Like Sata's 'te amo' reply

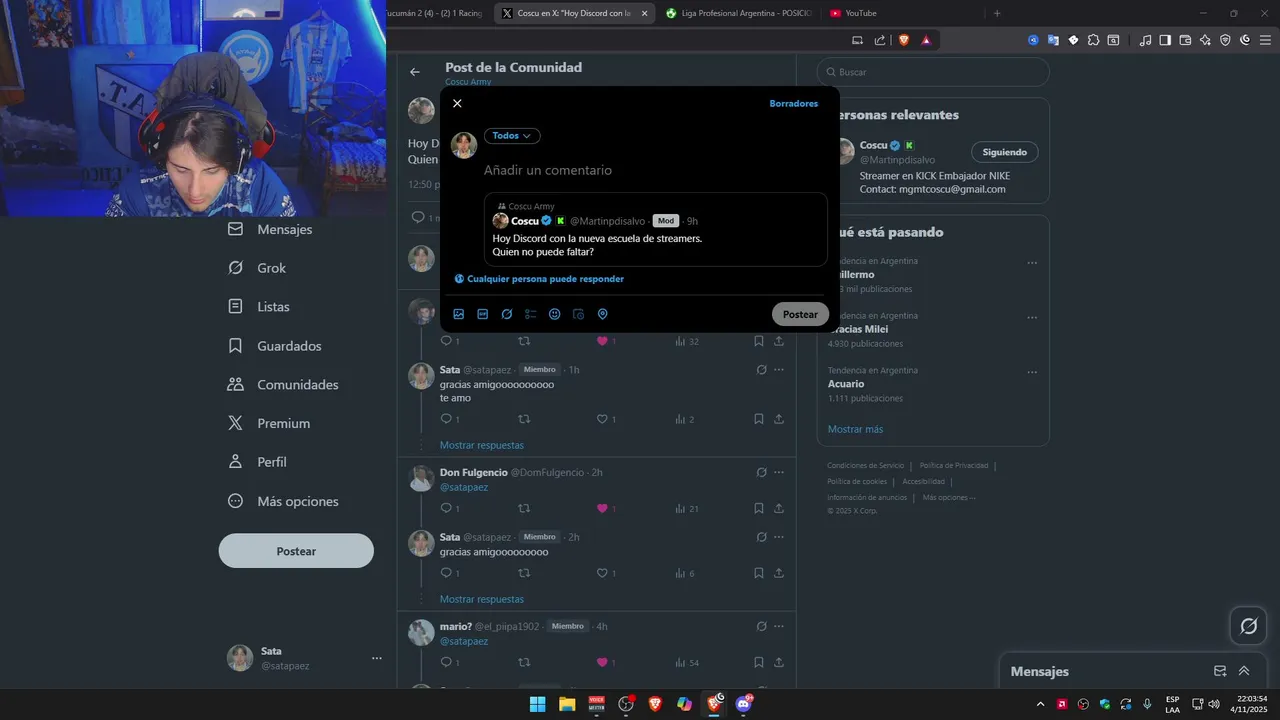click(602, 419)
